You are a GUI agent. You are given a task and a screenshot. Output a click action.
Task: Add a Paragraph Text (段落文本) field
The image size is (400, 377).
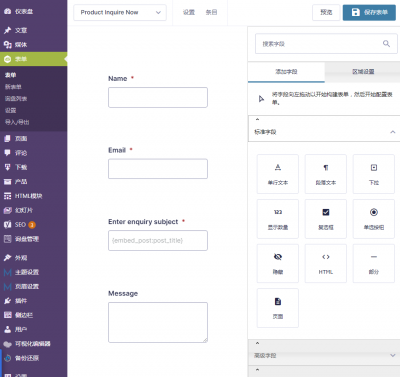(326, 174)
